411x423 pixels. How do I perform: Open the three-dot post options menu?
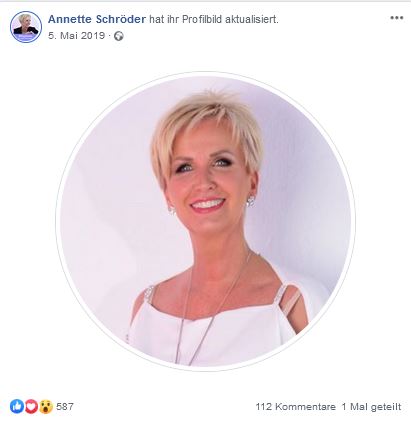tap(396, 18)
